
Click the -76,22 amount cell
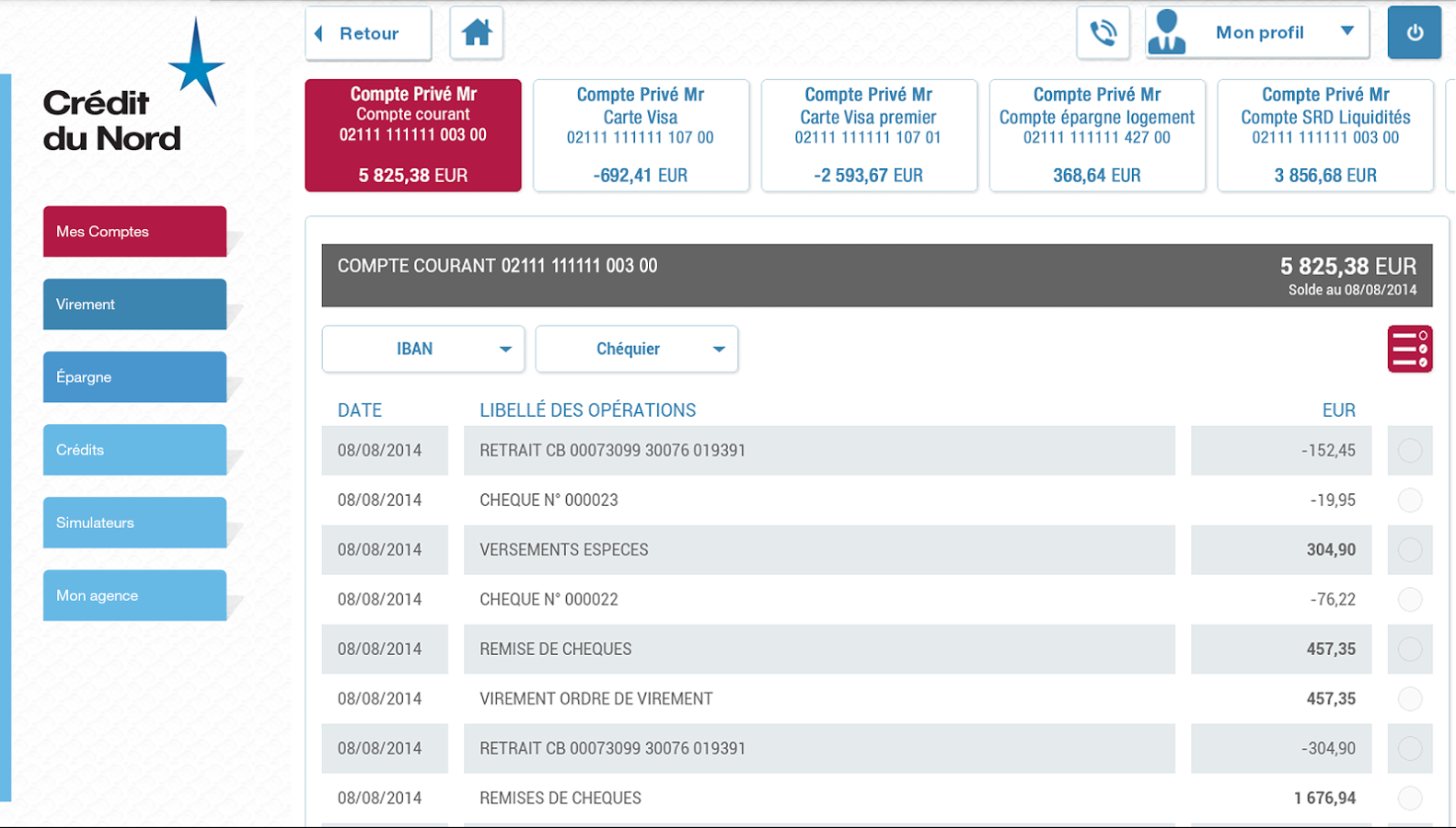click(1281, 600)
